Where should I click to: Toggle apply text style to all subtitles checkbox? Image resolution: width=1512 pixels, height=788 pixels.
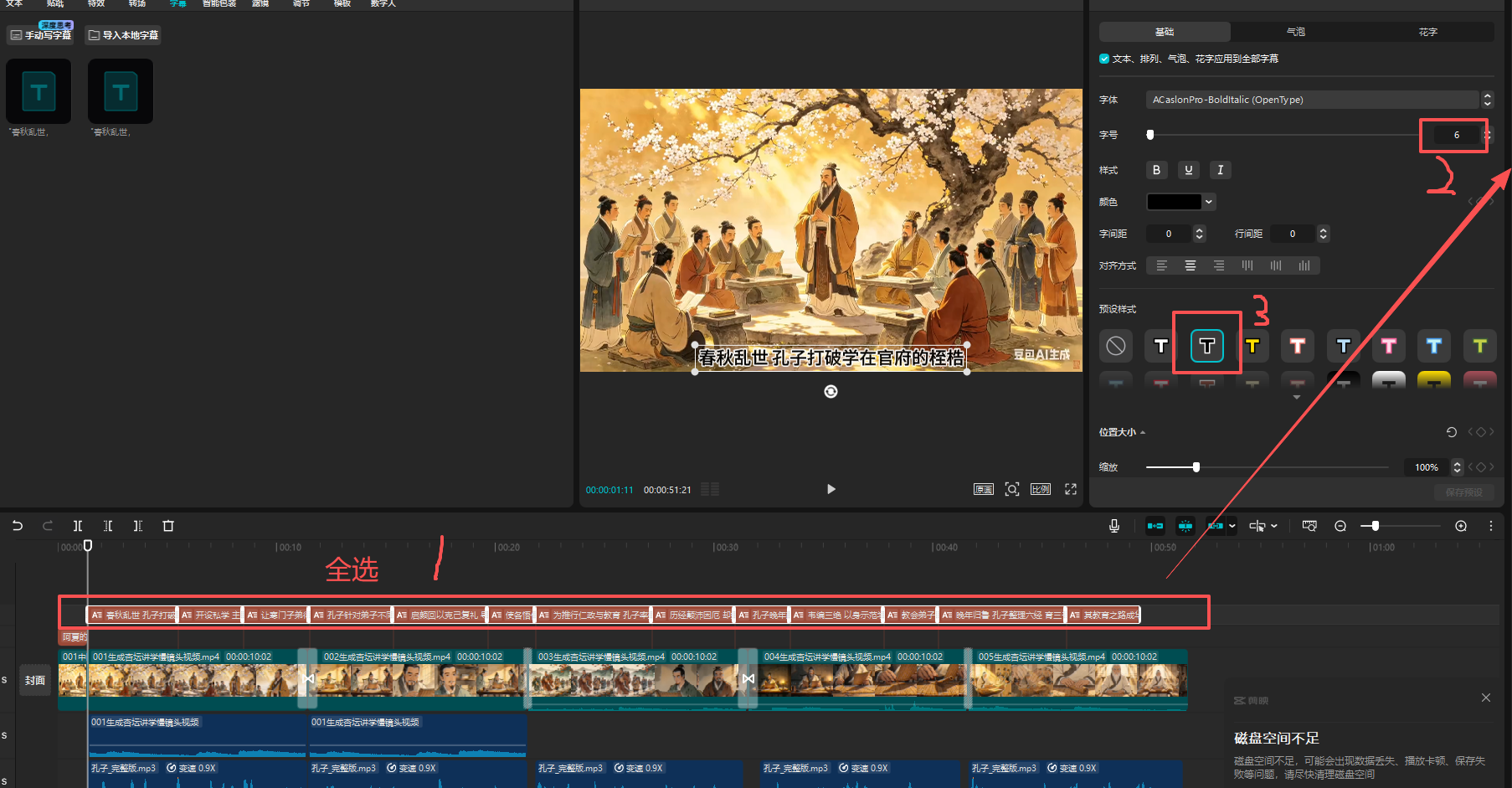tap(1104, 59)
